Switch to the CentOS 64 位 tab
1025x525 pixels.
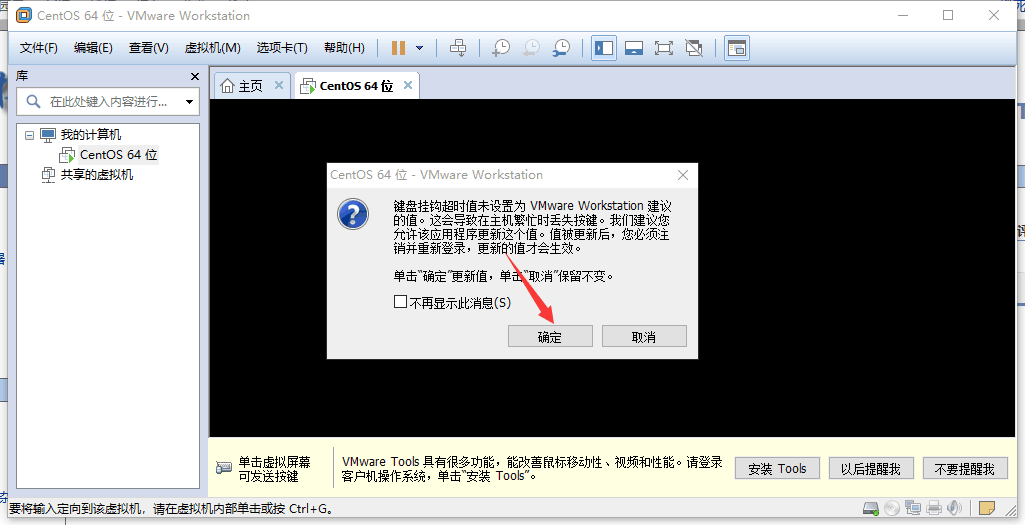click(x=356, y=86)
